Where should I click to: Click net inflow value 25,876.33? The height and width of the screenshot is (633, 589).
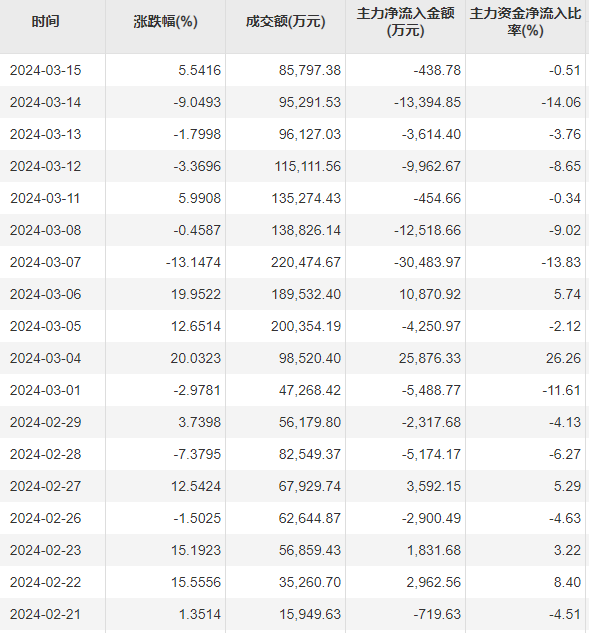coord(430,358)
